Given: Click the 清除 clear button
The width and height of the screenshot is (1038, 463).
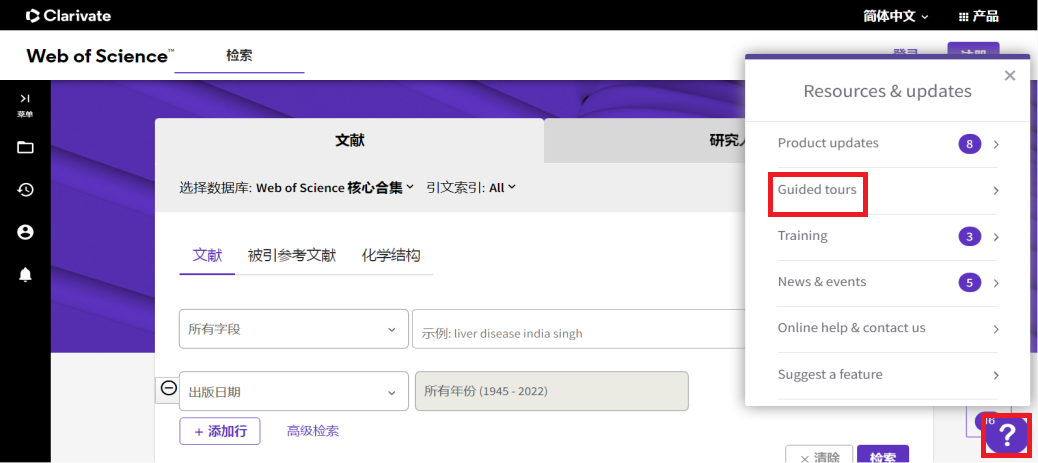Looking at the screenshot, I should (819, 456).
